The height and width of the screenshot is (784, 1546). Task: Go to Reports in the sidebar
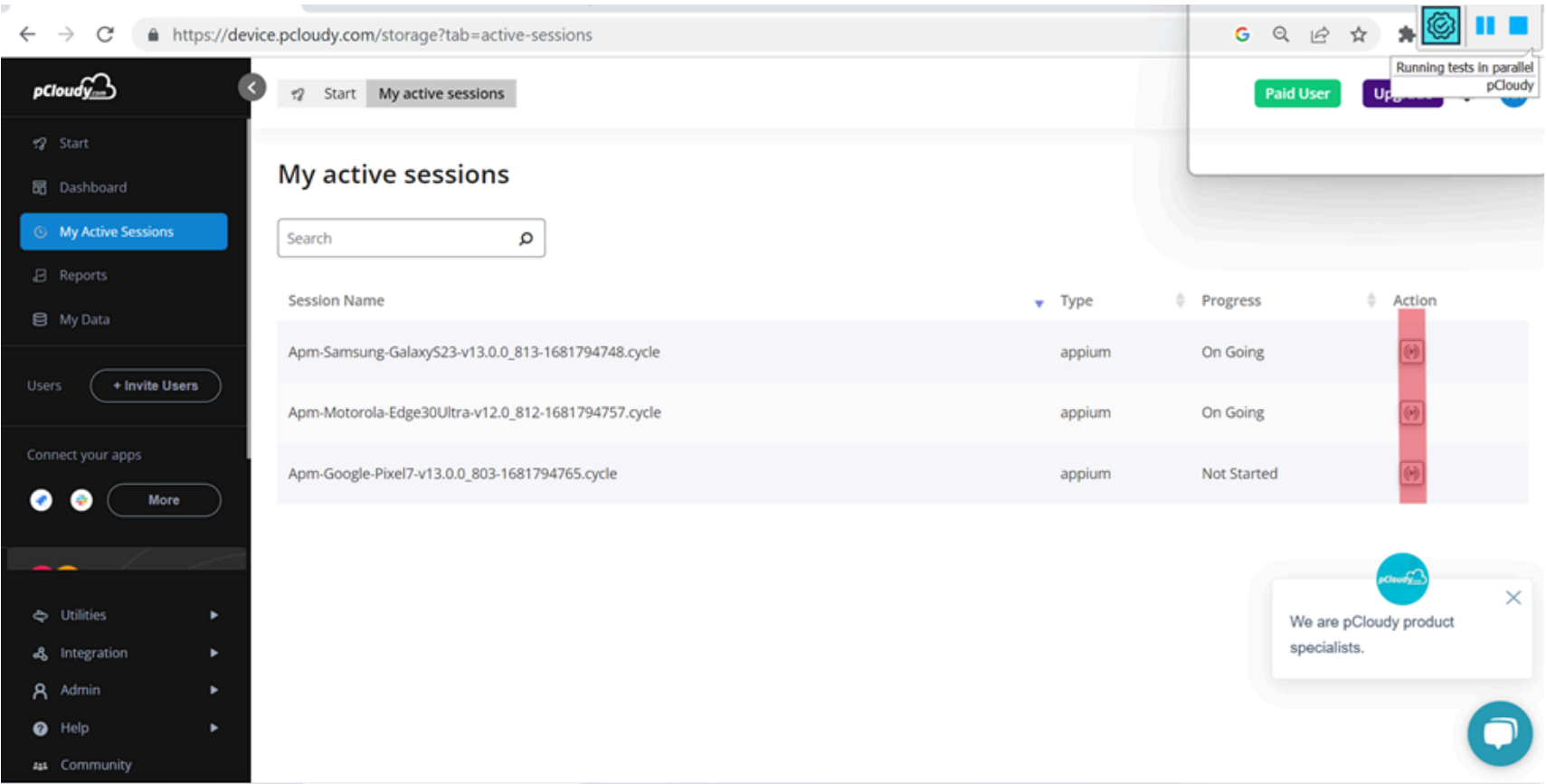(x=82, y=275)
